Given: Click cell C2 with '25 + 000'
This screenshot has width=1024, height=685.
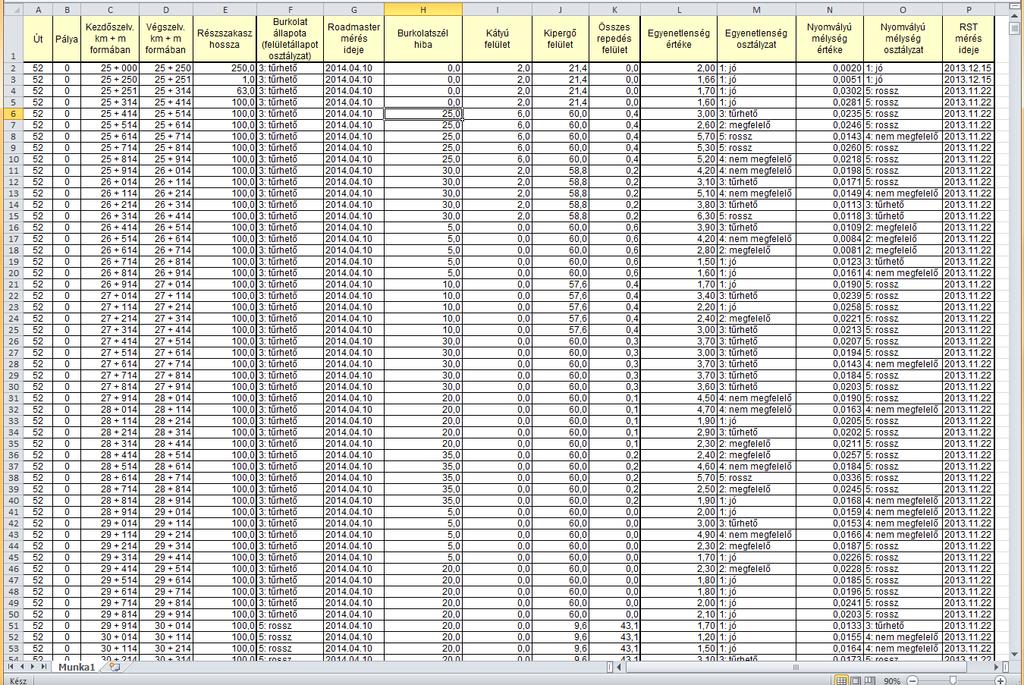Looking at the screenshot, I should pyautogui.click(x=110, y=68).
